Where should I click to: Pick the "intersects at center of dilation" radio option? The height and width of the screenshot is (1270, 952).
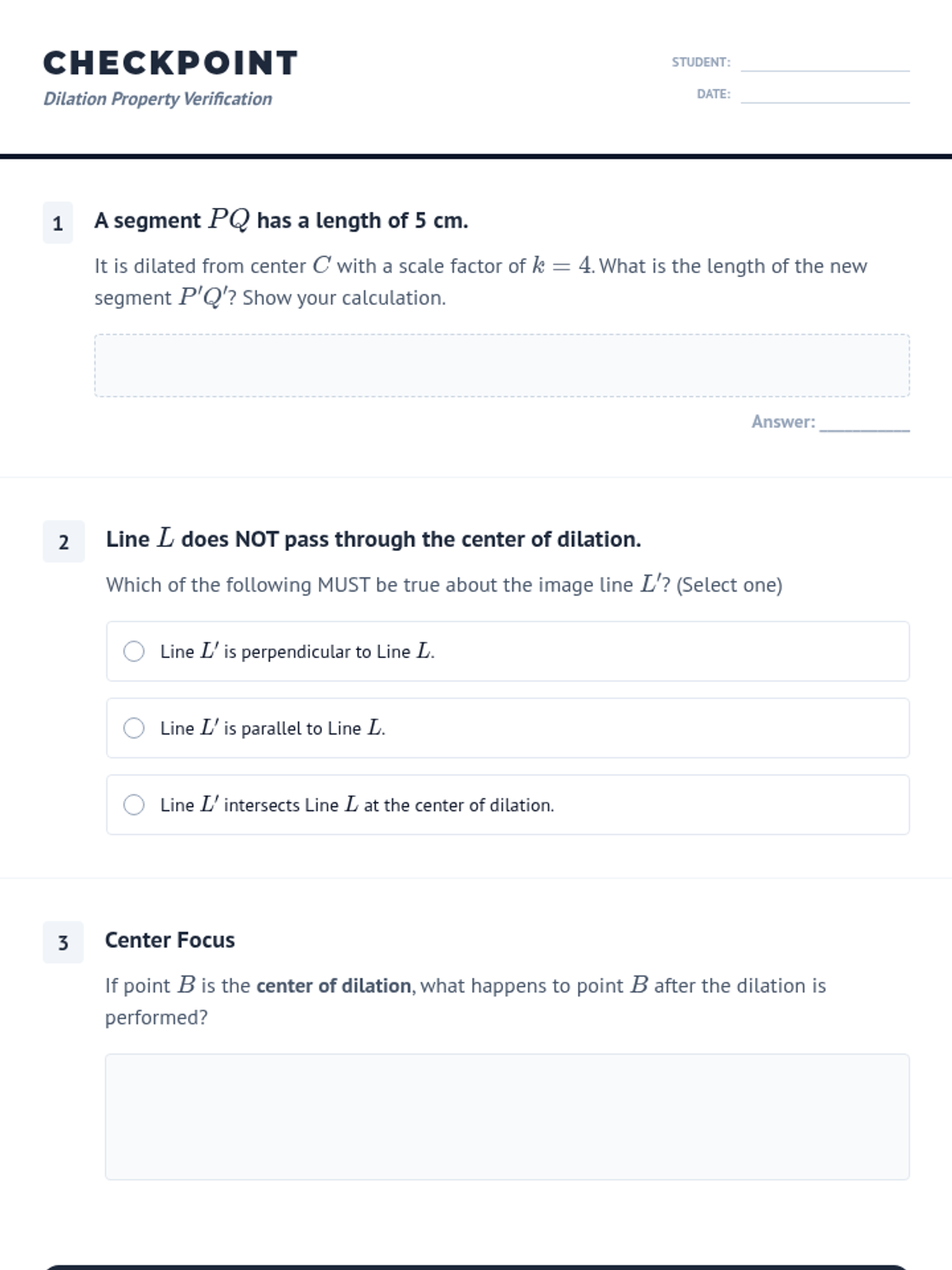point(134,805)
